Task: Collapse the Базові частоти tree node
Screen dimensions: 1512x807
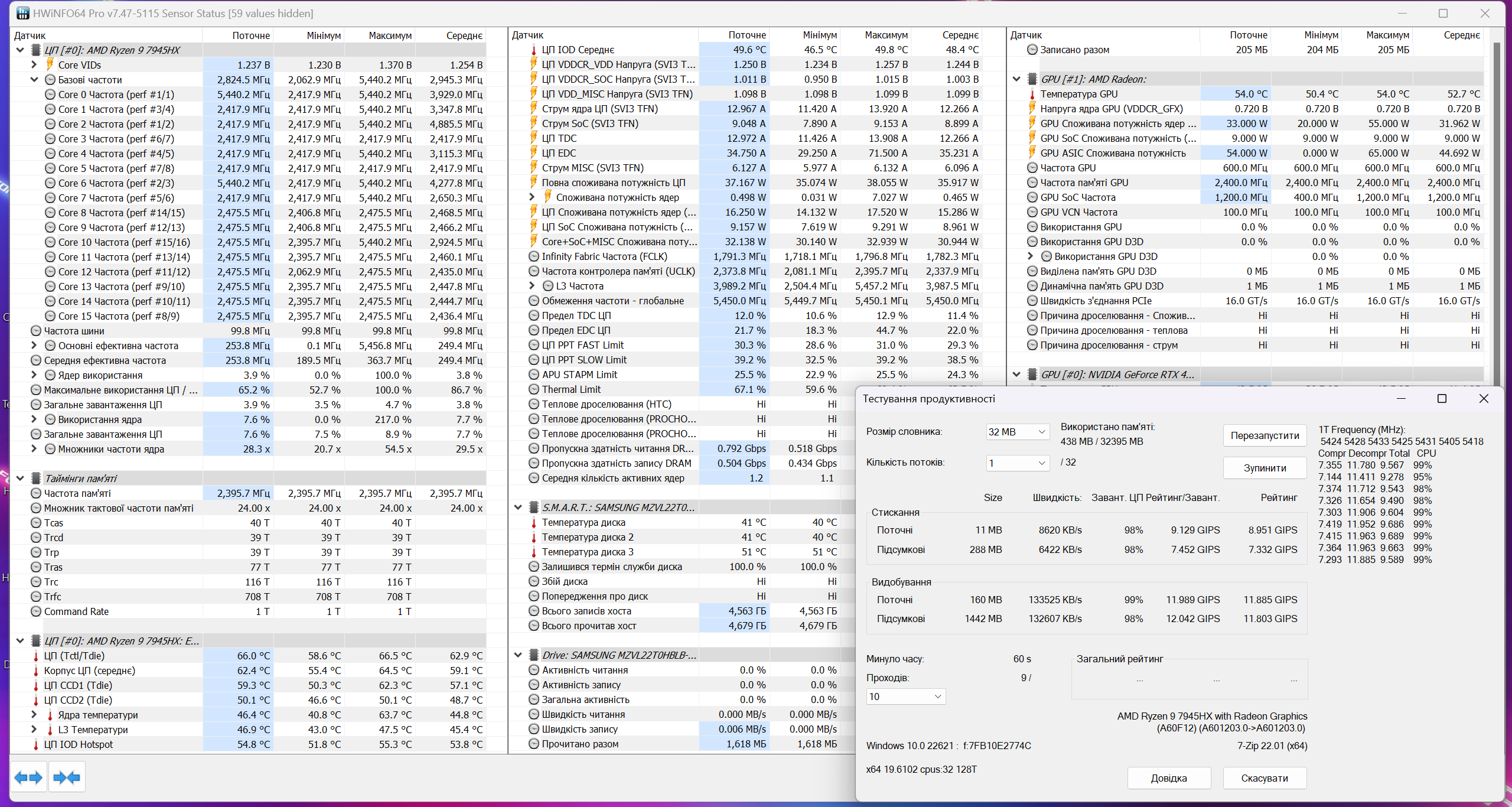Action: coord(34,79)
